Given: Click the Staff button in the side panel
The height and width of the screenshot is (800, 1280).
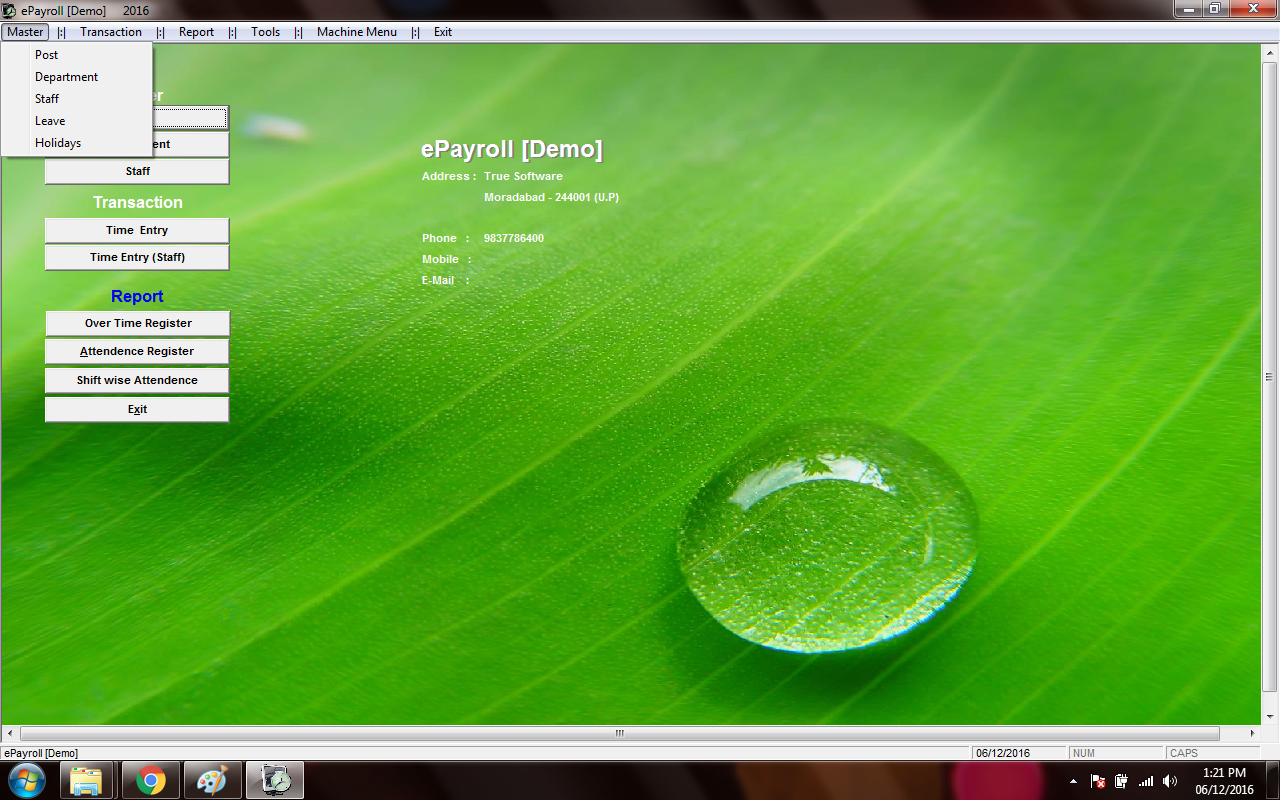Looking at the screenshot, I should (x=137, y=171).
